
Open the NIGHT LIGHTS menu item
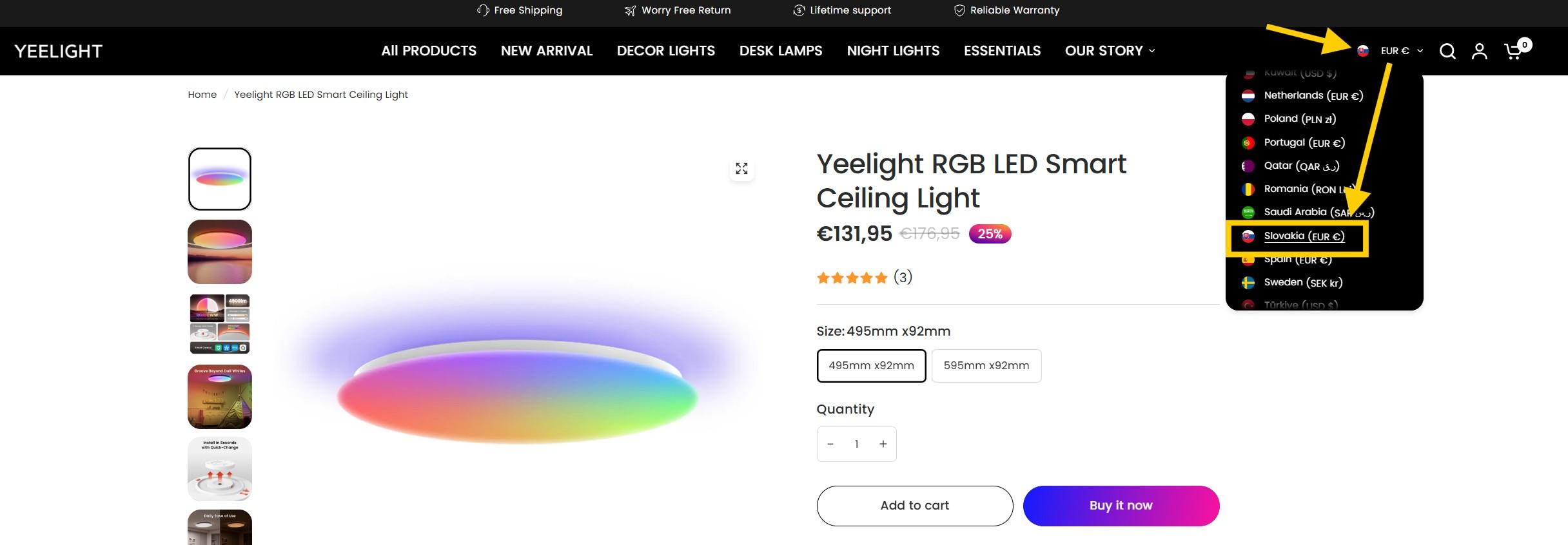[893, 51]
